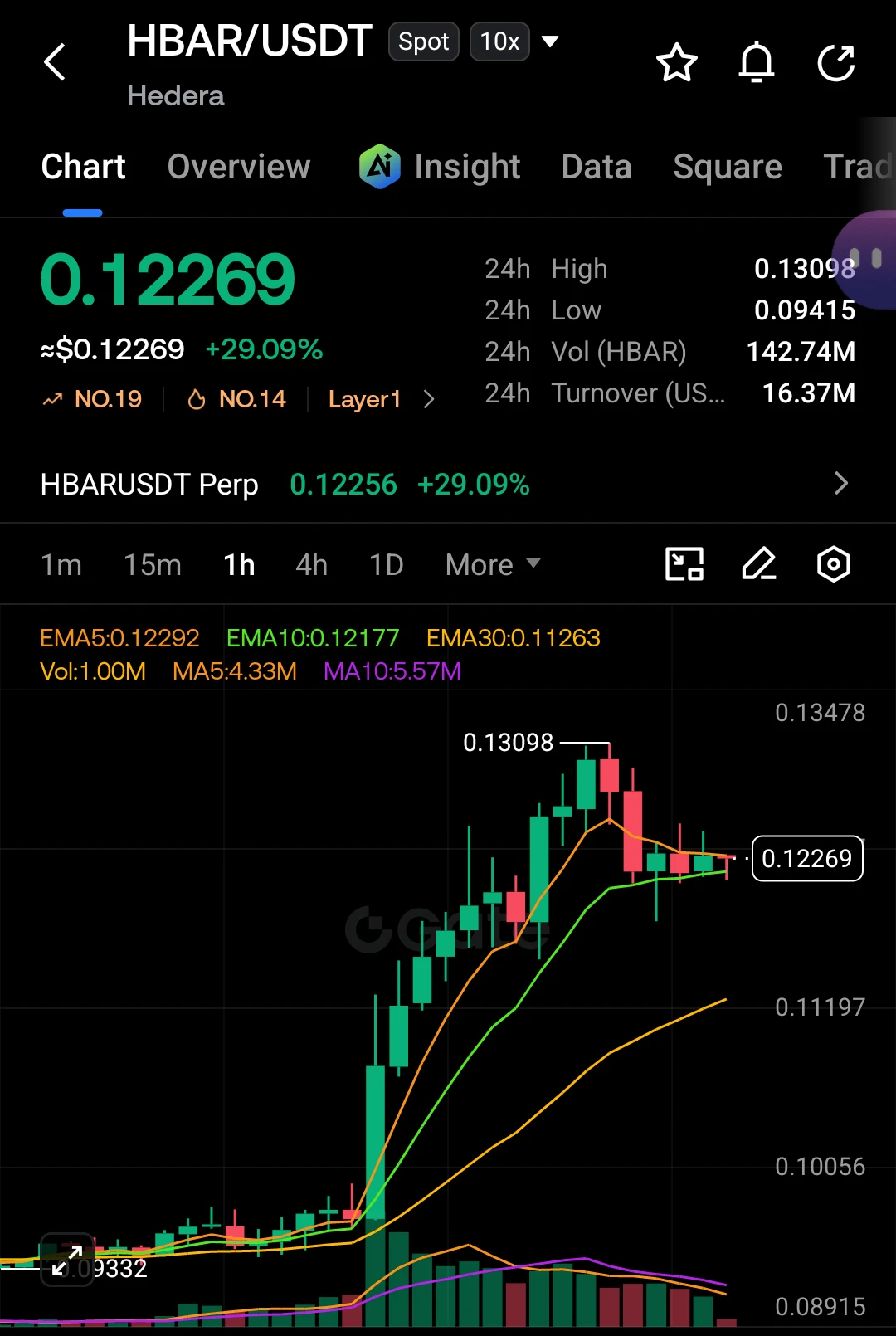The height and width of the screenshot is (1336, 896).
Task: Select the 15m timeframe
Action: (152, 565)
